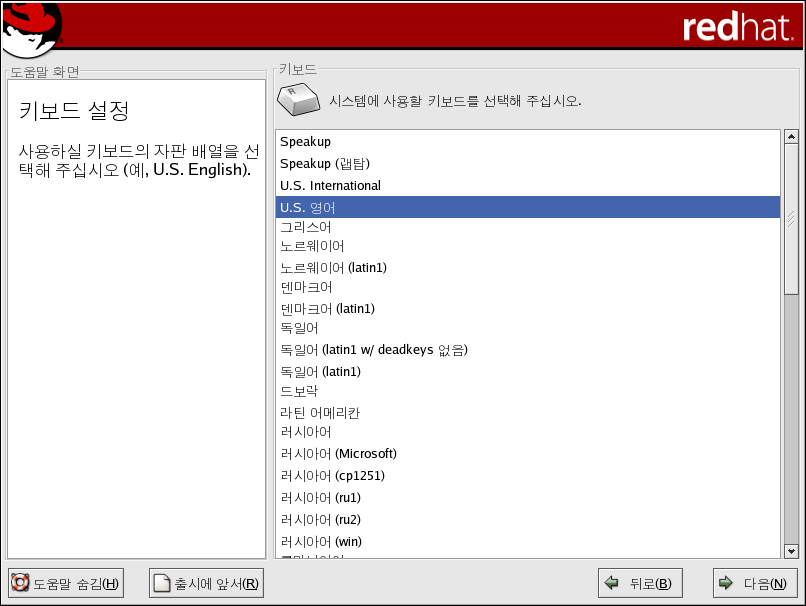Image resolution: width=806 pixels, height=606 pixels.
Task: Pick the 라틴 어메리칸 layout
Action: coord(320,413)
